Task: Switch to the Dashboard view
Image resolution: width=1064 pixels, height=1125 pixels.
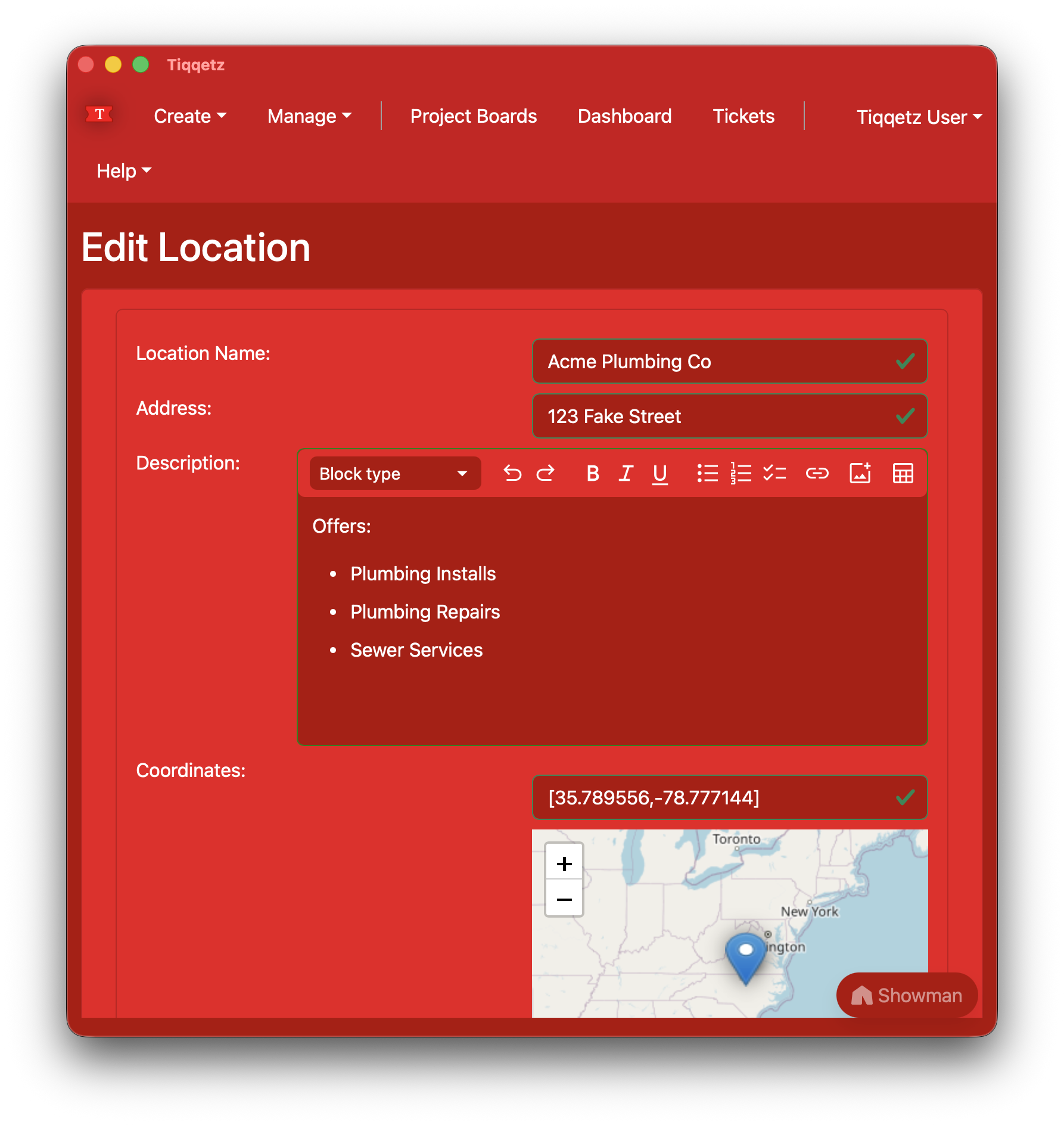Action: pyautogui.click(x=624, y=116)
